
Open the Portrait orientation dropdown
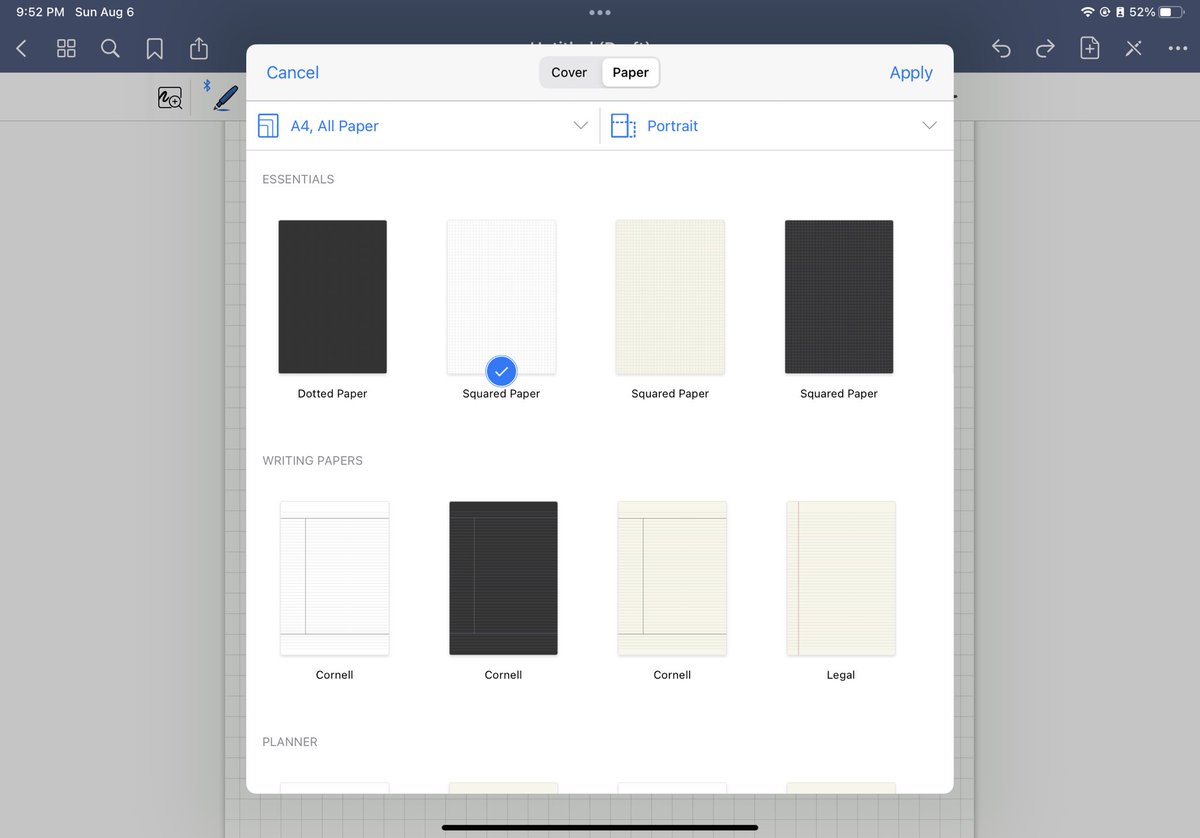(x=776, y=126)
